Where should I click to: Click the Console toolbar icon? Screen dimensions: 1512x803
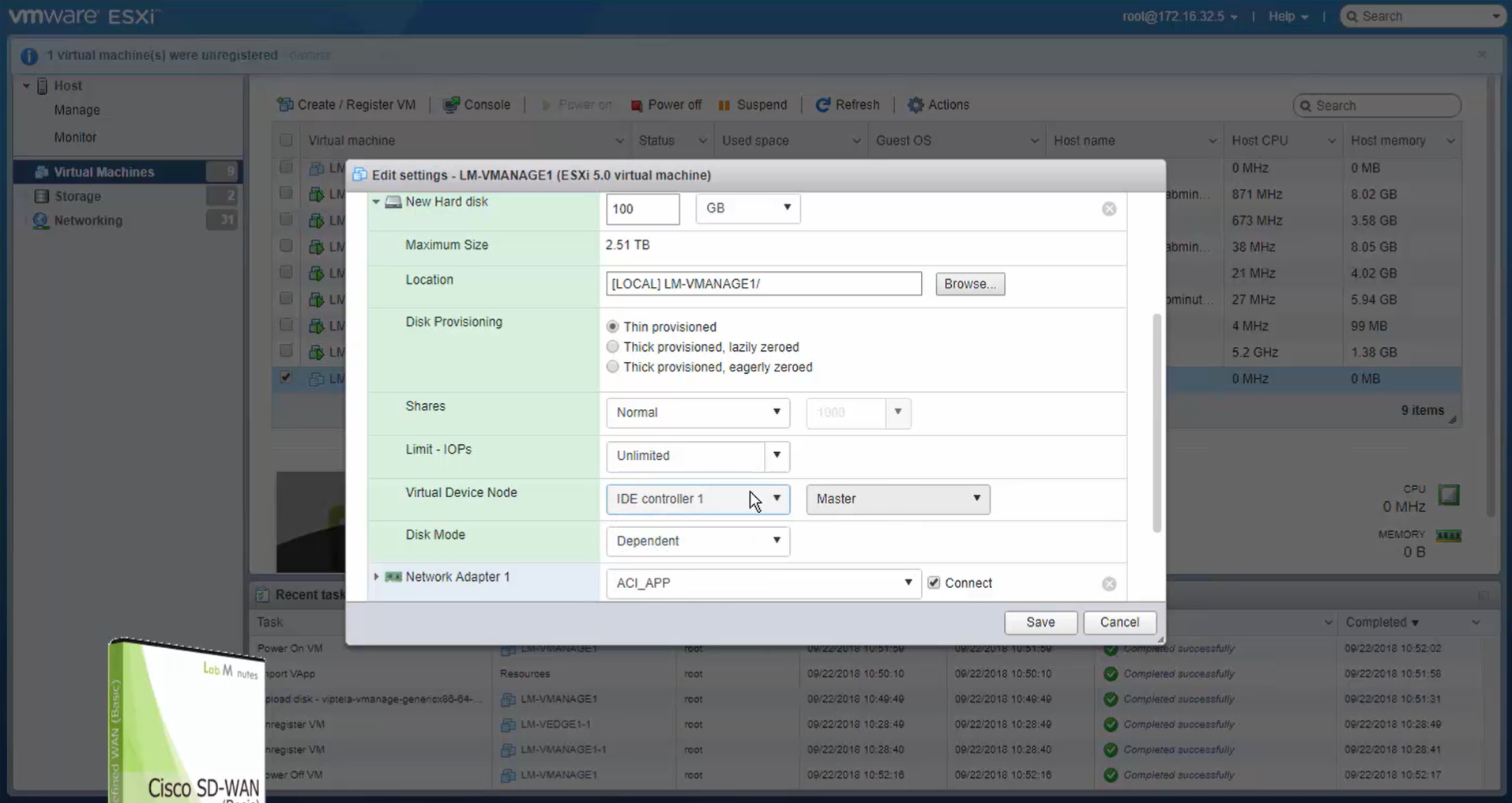pos(451,105)
